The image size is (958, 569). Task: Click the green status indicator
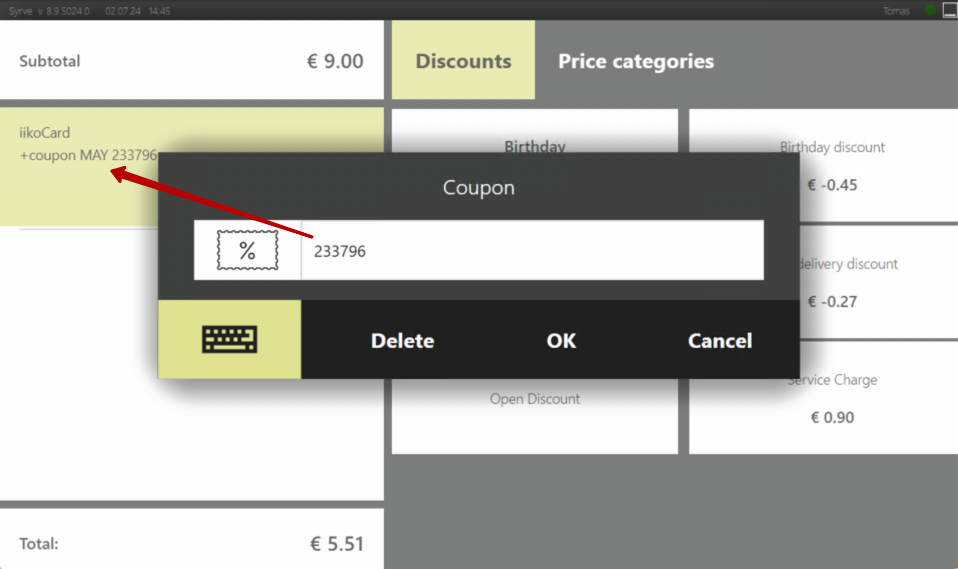pyautogui.click(x=930, y=10)
